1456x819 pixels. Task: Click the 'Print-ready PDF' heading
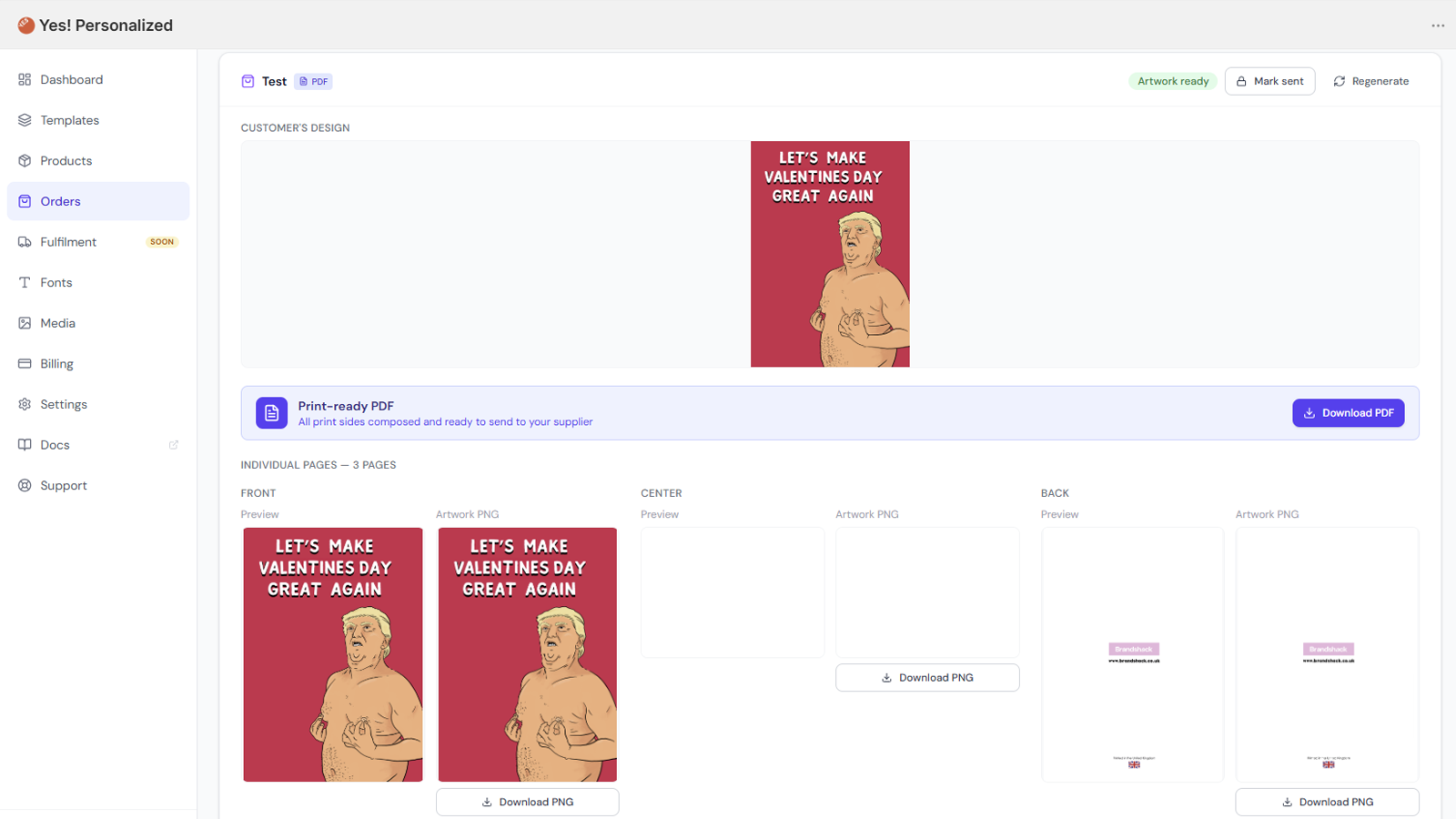(x=346, y=406)
